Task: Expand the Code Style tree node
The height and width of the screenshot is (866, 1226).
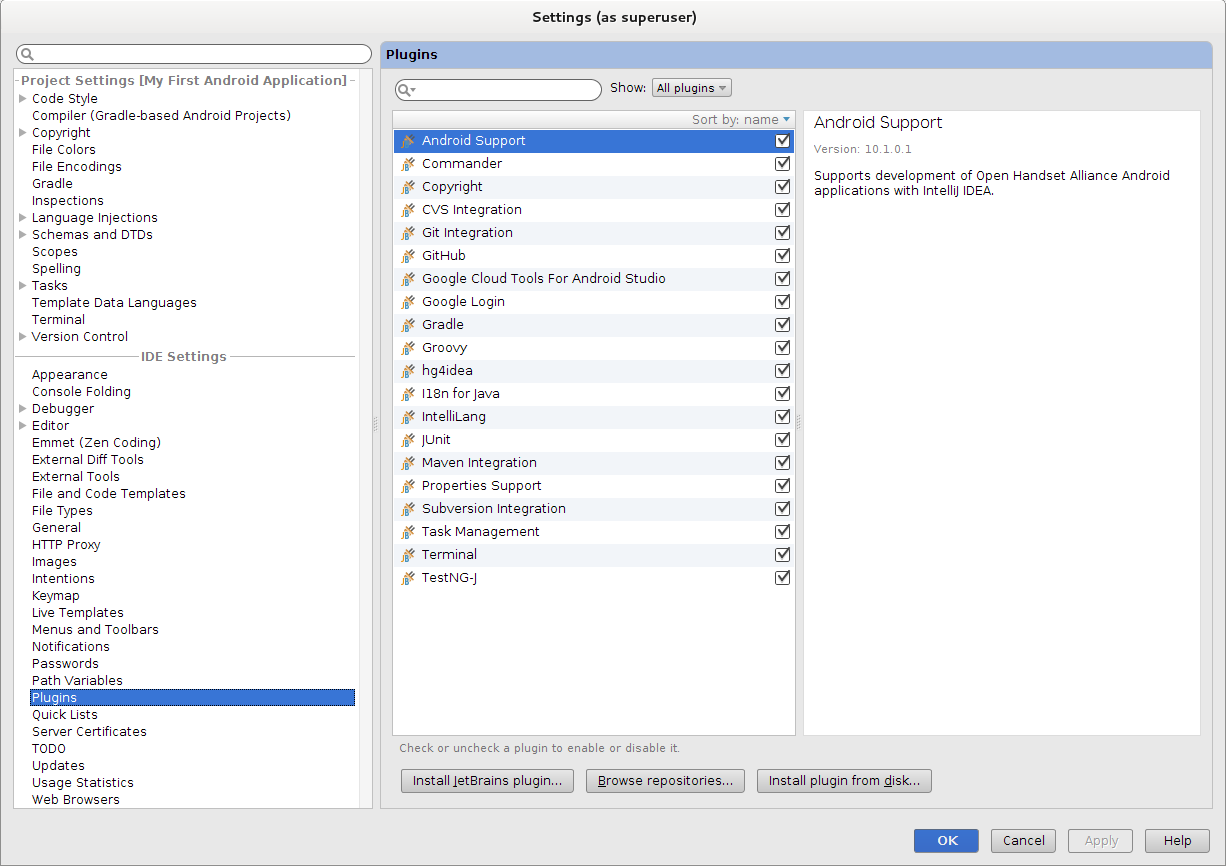Action: [x=23, y=99]
